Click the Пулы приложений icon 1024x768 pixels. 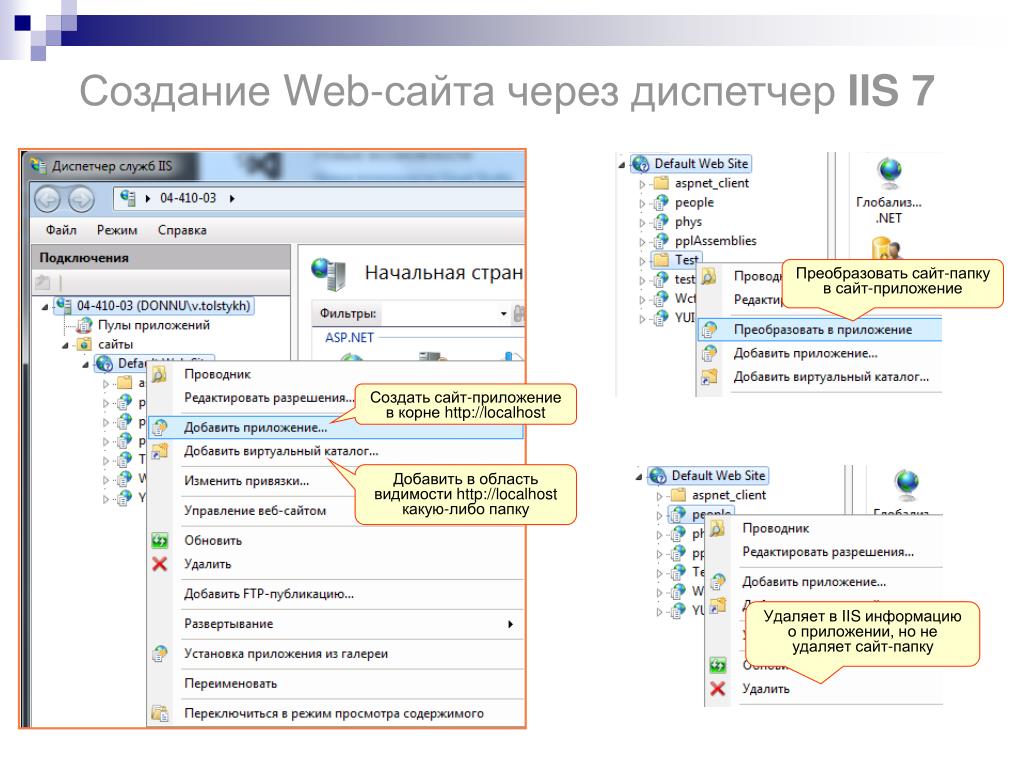tap(84, 325)
